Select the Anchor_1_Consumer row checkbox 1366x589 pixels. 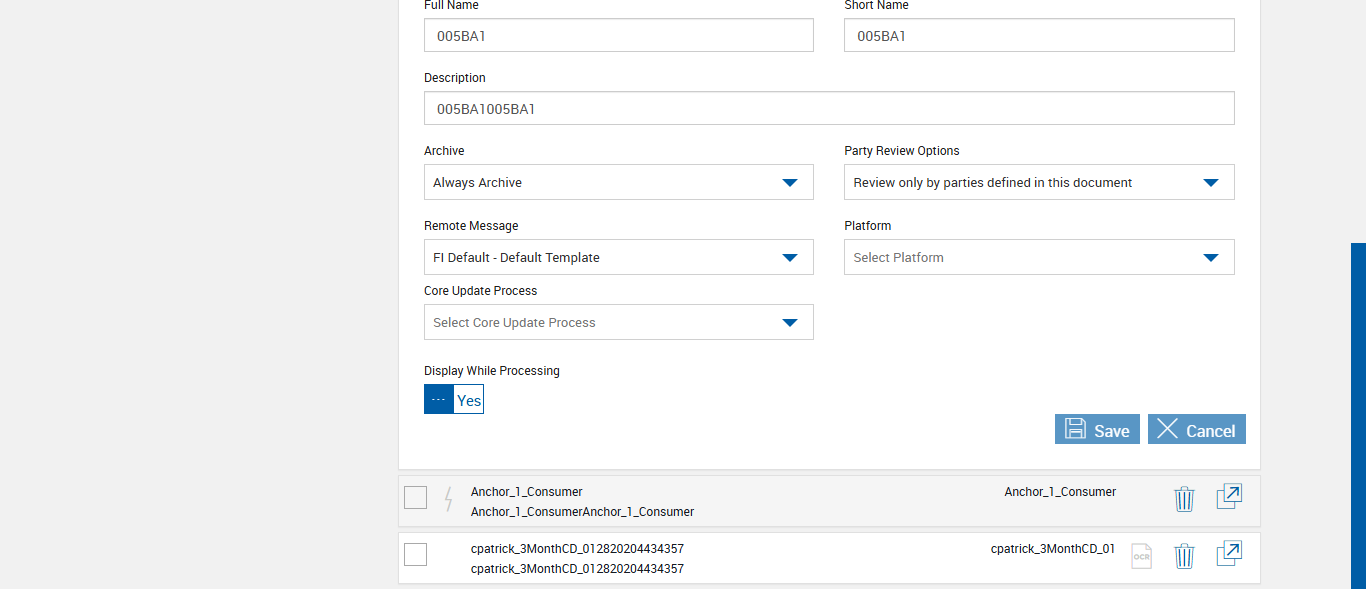(416, 497)
